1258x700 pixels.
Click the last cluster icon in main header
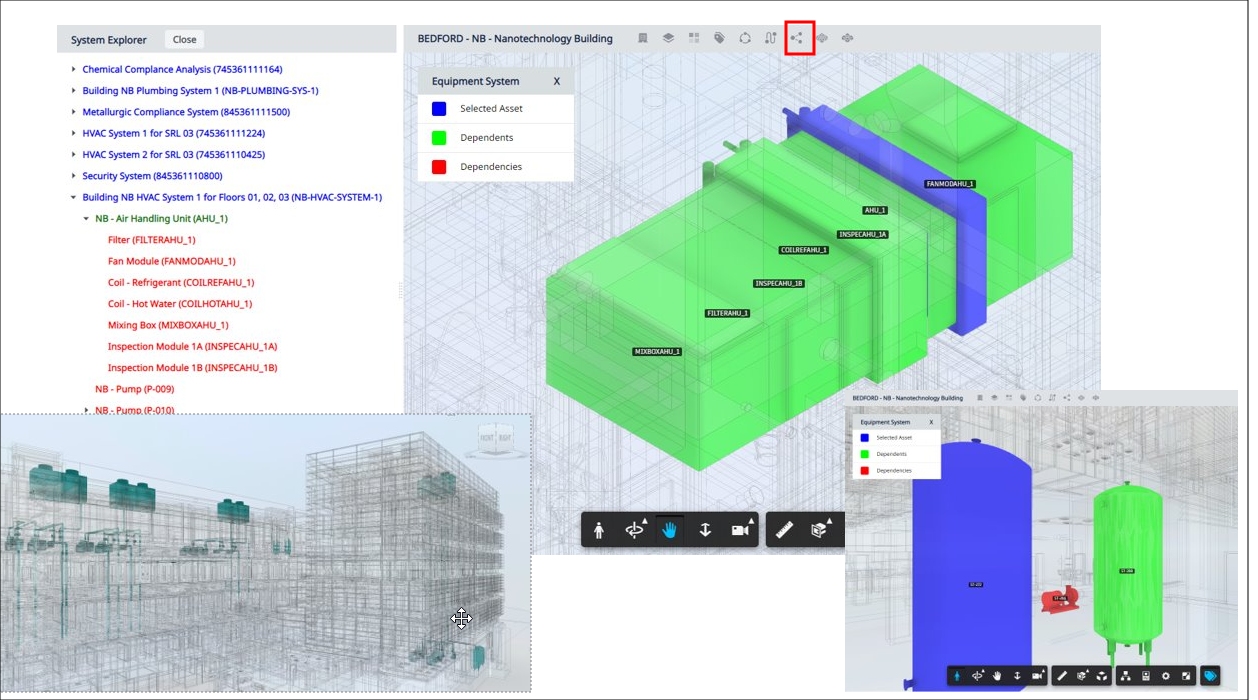[848, 38]
